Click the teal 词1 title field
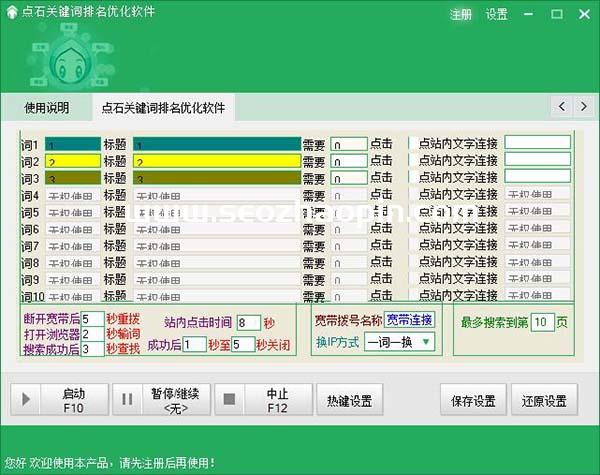 217,144
